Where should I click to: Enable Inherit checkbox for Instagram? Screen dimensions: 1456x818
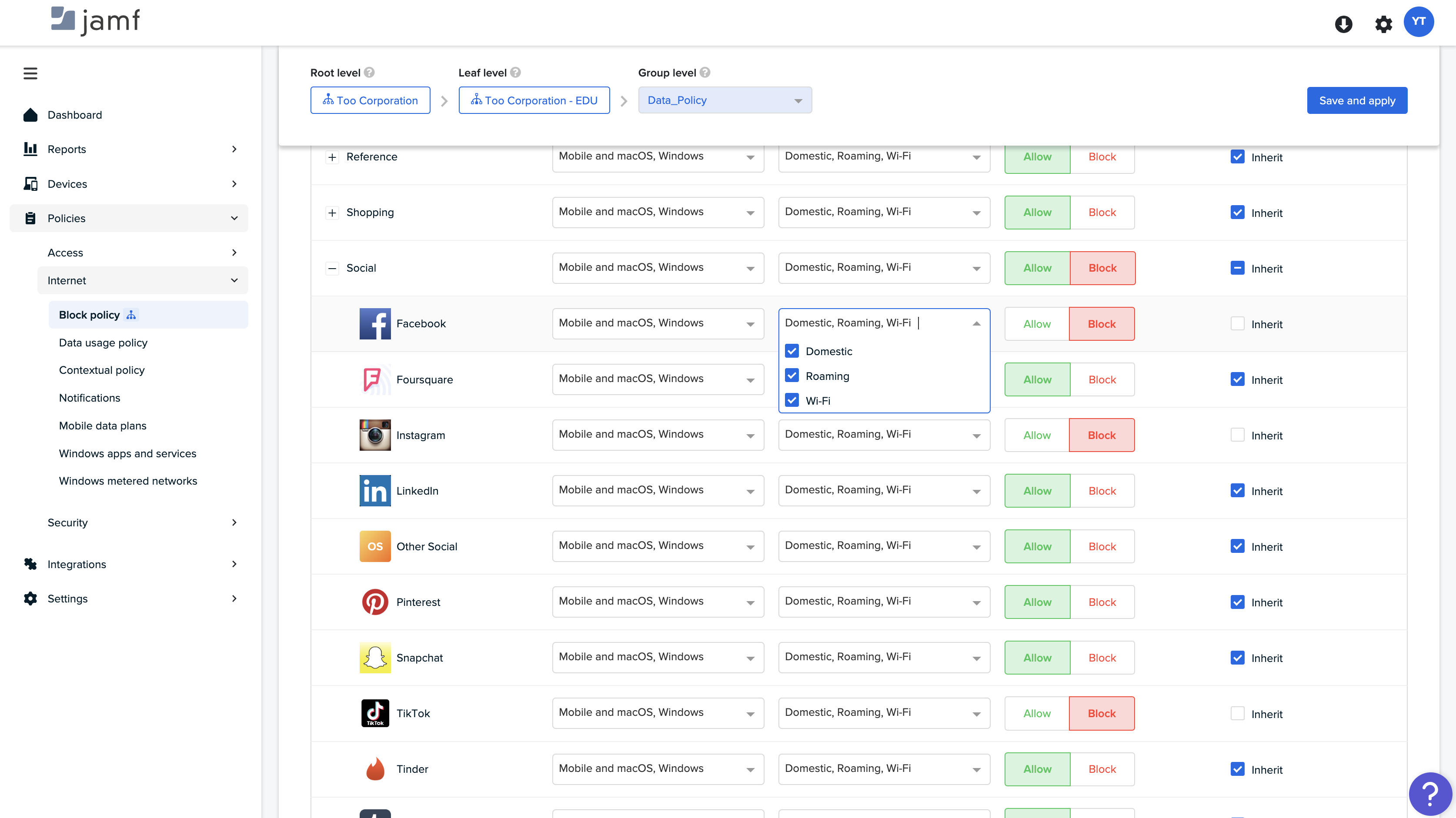click(x=1237, y=435)
